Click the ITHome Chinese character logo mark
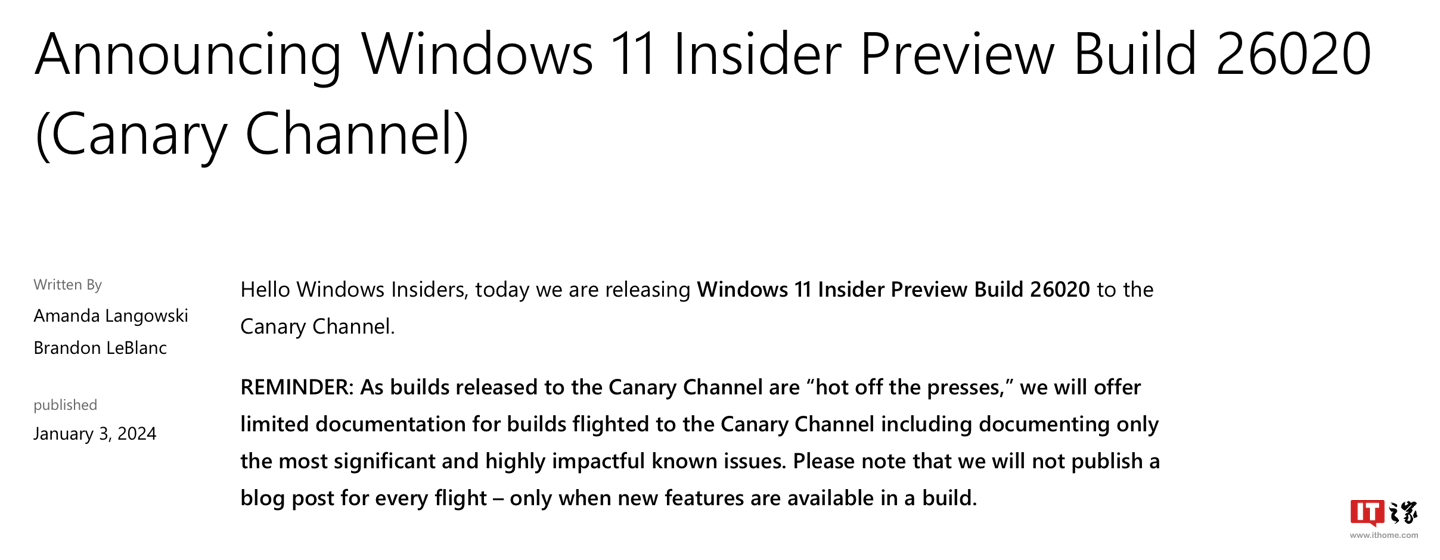This screenshot has width=1440, height=560. click(x=1403, y=513)
